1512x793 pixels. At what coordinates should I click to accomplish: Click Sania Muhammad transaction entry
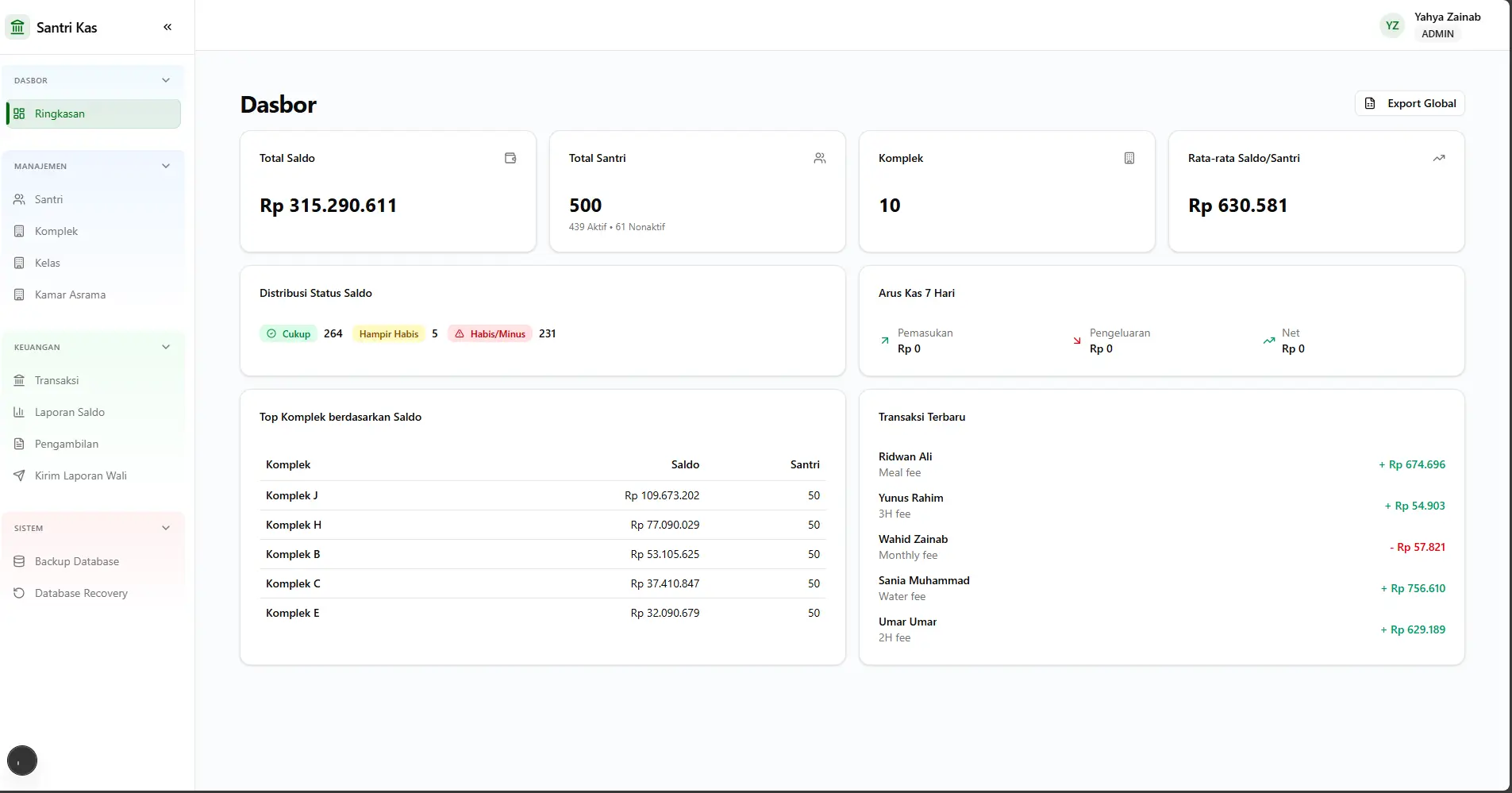[1162, 588]
